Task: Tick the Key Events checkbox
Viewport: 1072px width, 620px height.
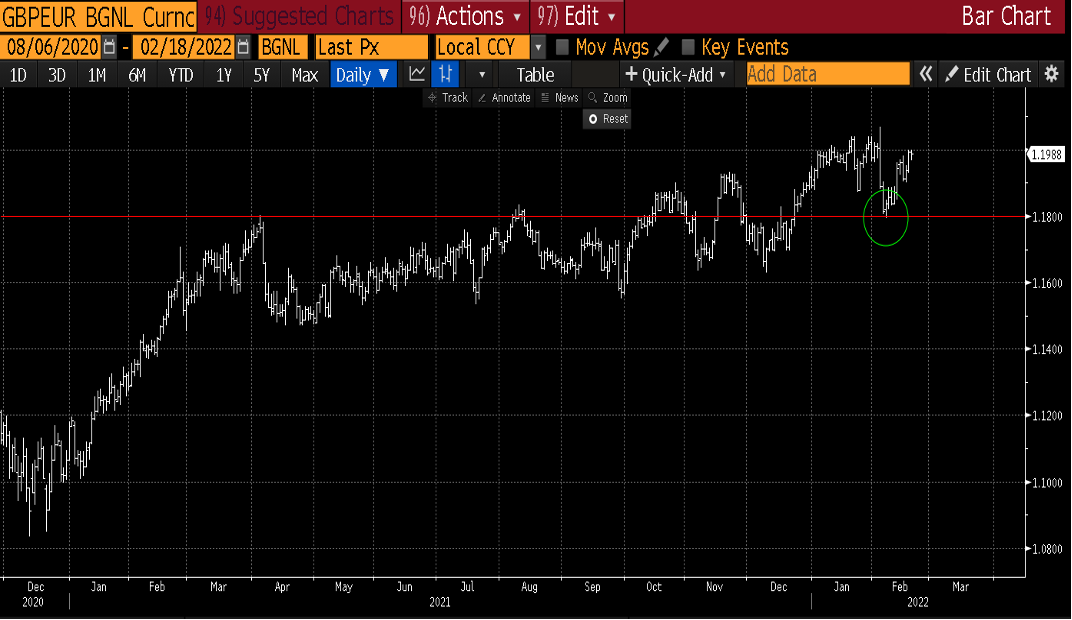Action: tap(688, 47)
